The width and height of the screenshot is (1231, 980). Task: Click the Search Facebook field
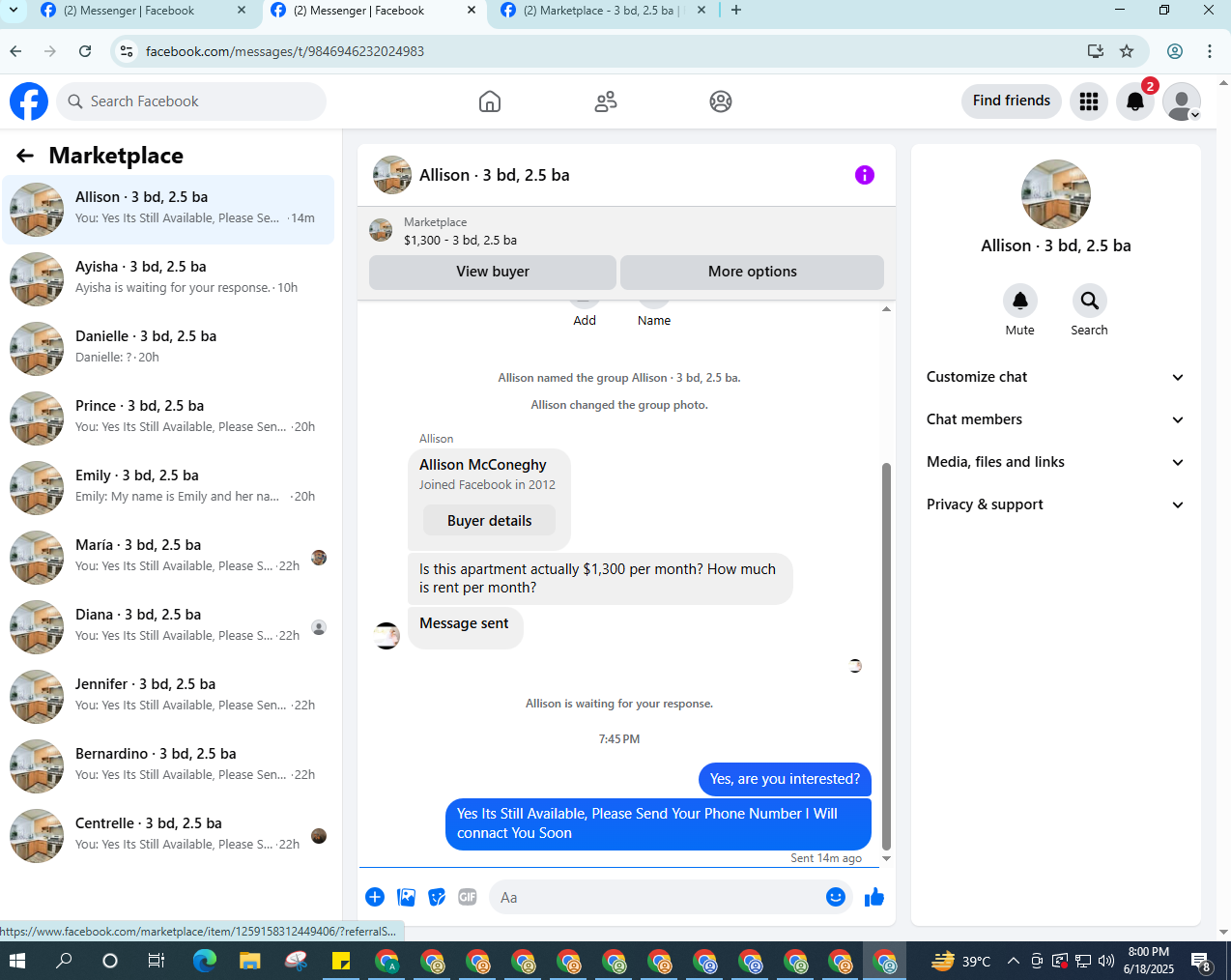[191, 101]
